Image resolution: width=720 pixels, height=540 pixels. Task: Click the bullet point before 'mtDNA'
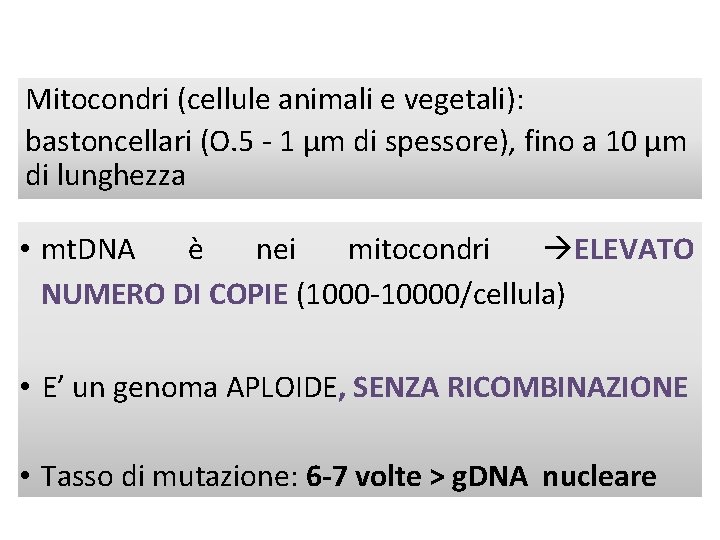click(25, 250)
